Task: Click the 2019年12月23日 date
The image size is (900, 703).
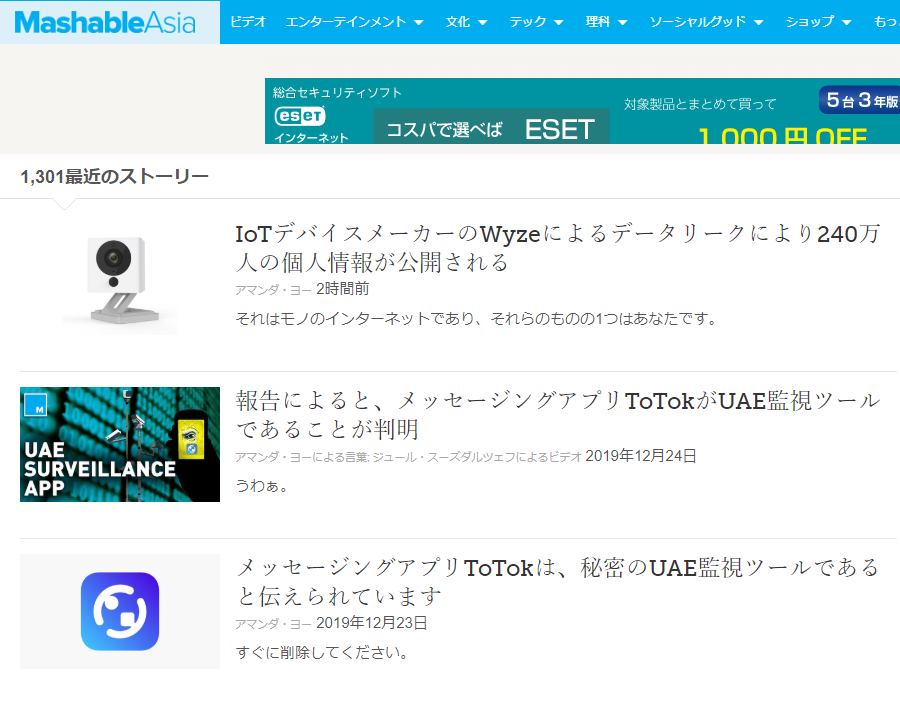Action: (x=372, y=623)
